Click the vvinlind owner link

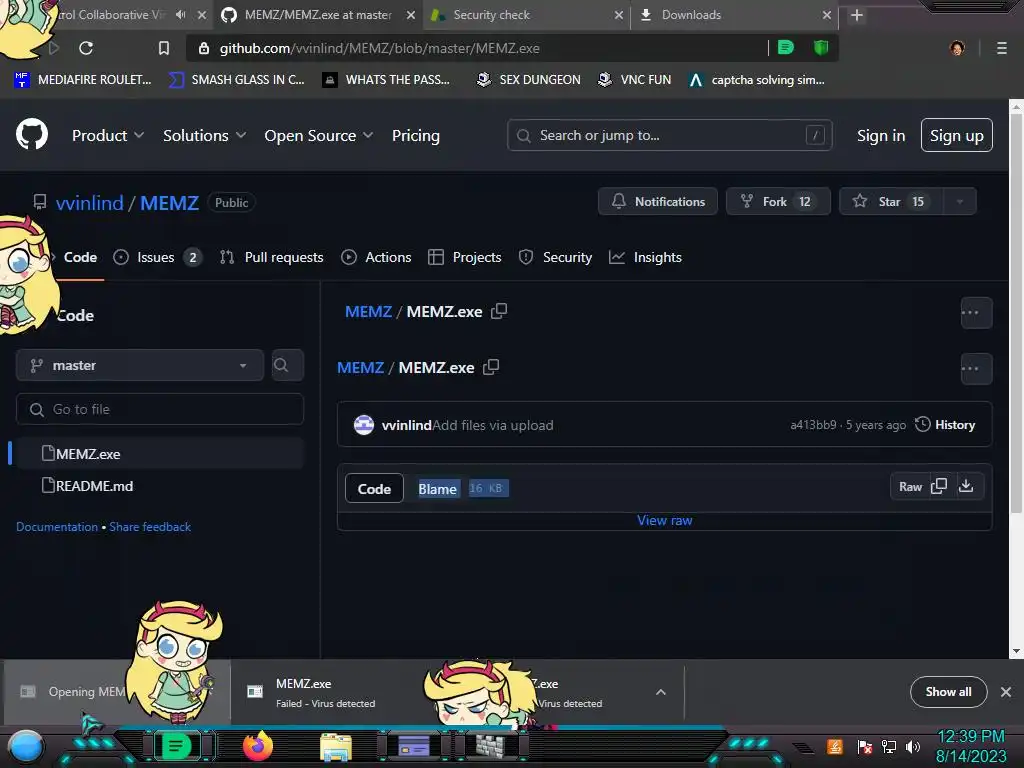click(89, 202)
